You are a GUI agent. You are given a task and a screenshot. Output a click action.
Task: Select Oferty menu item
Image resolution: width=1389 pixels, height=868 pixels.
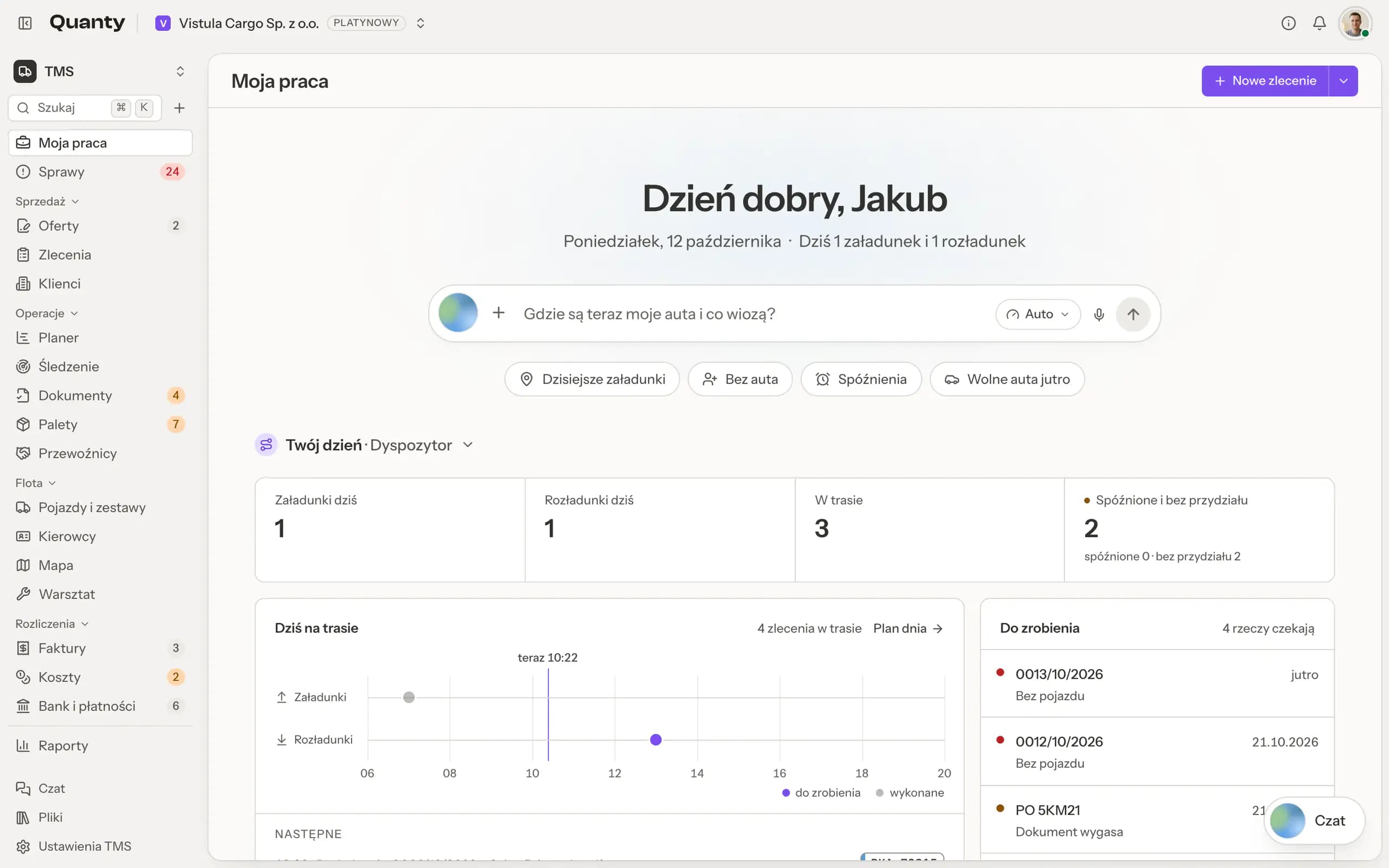[x=100, y=226]
